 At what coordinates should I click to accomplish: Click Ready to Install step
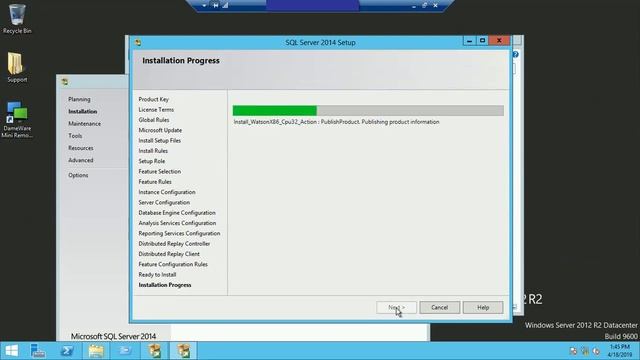tap(157, 275)
